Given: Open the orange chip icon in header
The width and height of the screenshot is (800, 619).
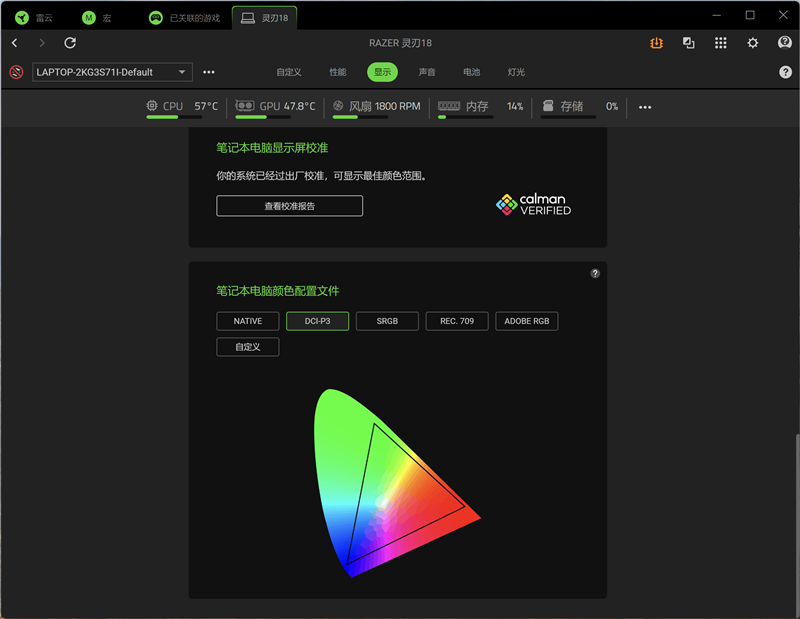Looking at the screenshot, I should (x=656, y=43).
